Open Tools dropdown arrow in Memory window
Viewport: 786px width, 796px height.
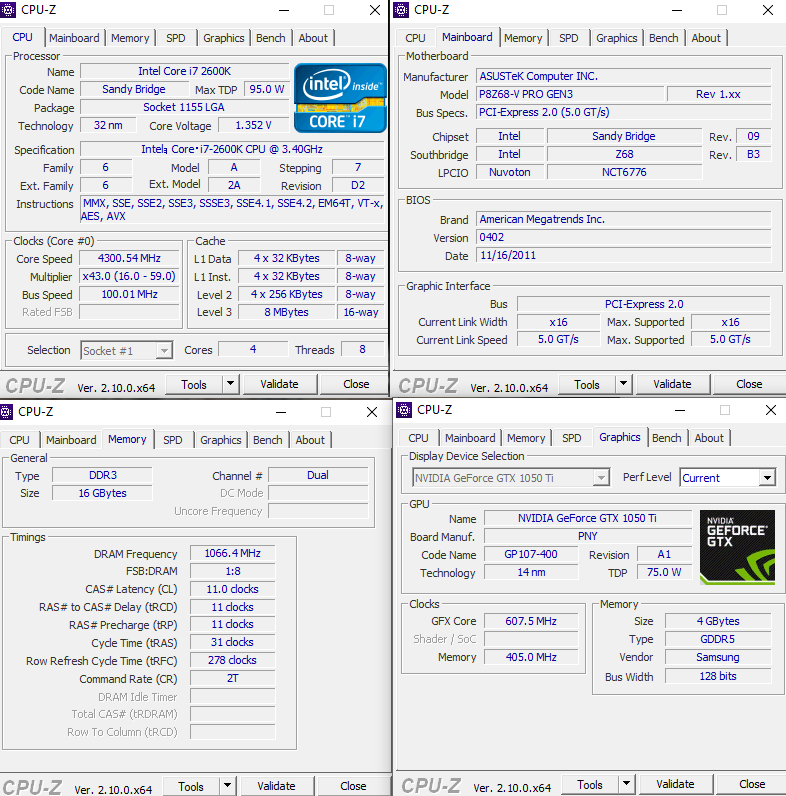coord(227,786)
